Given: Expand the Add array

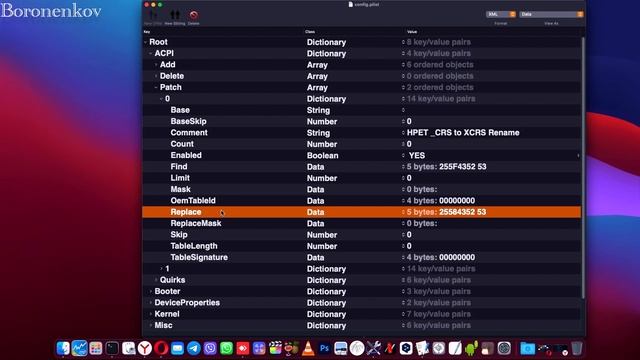Looking at the screenshot, I should pyautogui.click(x=156, y=65).
